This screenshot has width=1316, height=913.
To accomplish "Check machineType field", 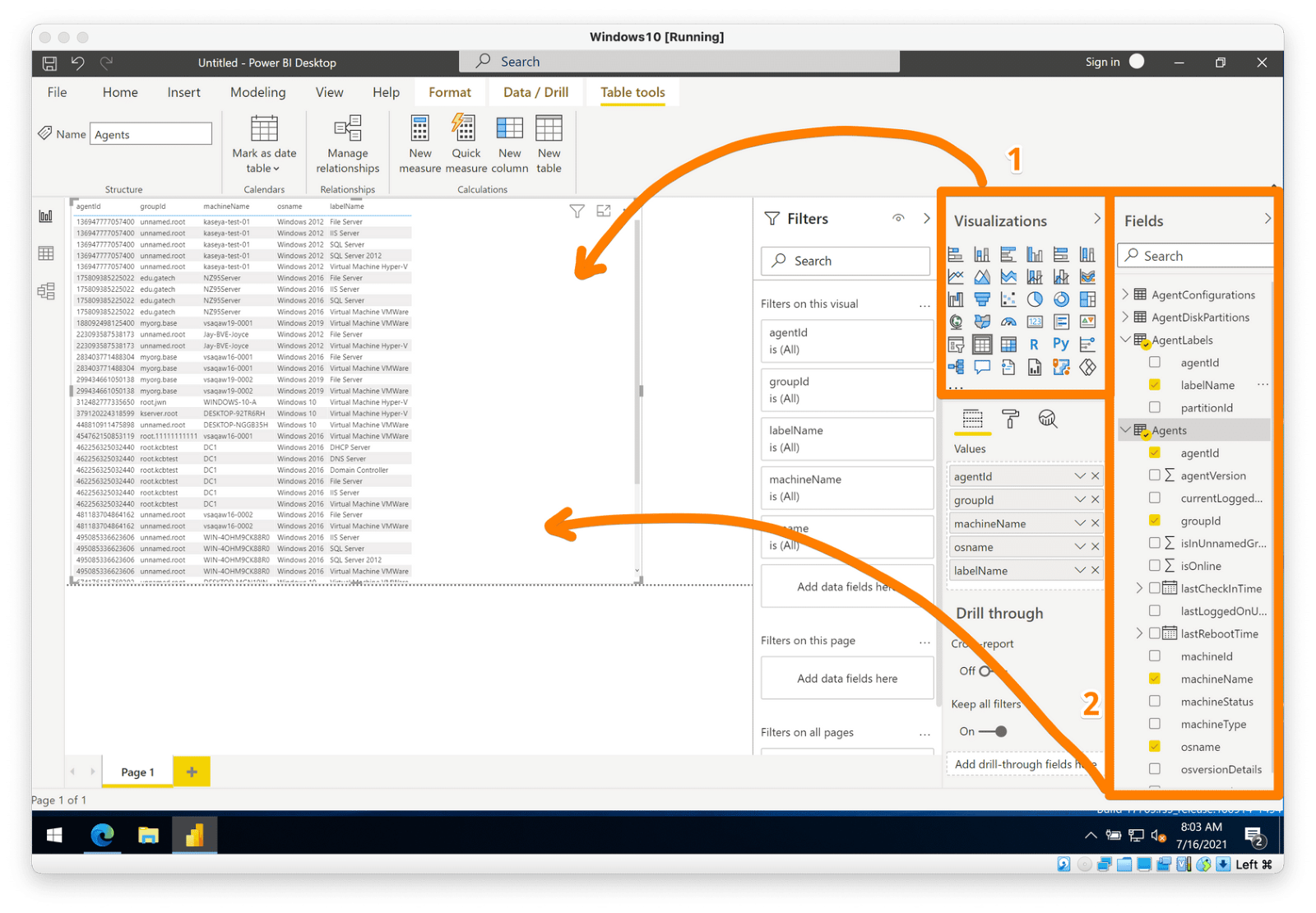I will coord(1155,724).
